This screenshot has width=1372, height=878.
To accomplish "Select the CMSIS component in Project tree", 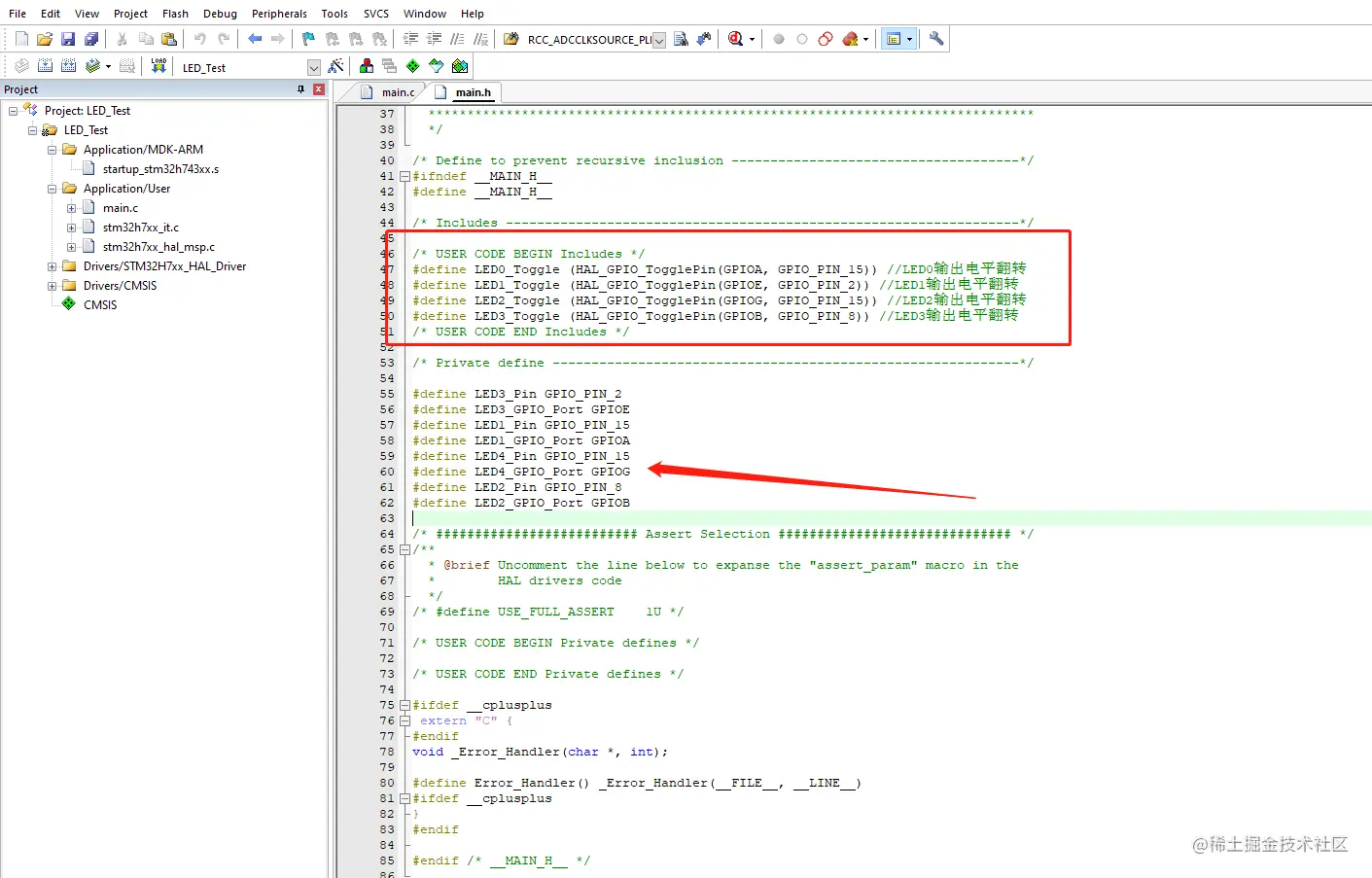I will [x=100, y=305].
